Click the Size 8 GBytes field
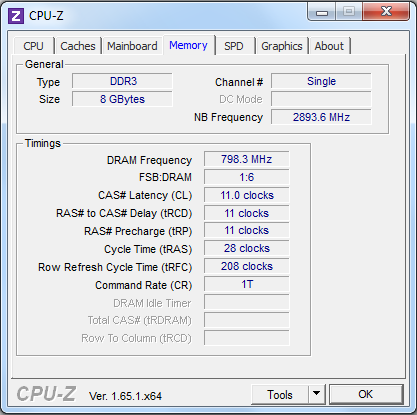417x415 pixels. tap(122, 99)
